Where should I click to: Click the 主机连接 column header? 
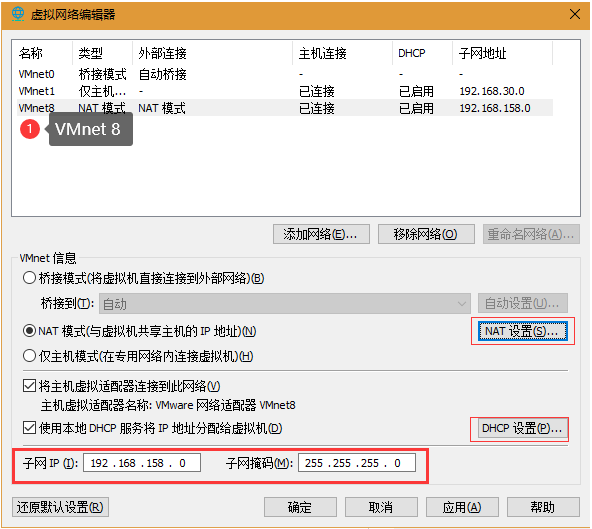point(342,53)
